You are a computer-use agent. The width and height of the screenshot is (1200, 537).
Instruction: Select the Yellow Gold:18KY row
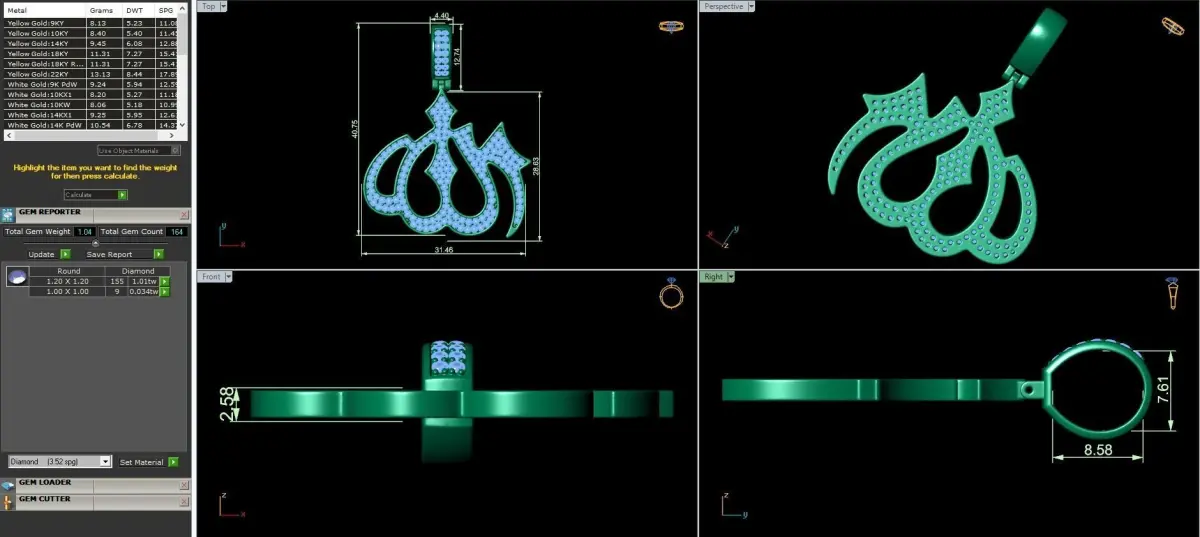pos(91,54)
